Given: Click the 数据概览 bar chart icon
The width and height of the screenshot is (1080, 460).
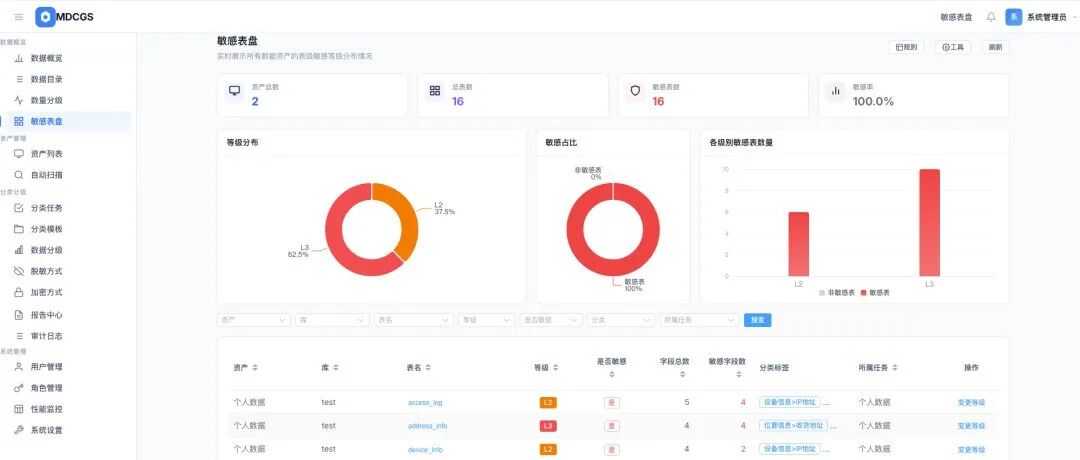Looking at the screenshot, I should point(19,59).
